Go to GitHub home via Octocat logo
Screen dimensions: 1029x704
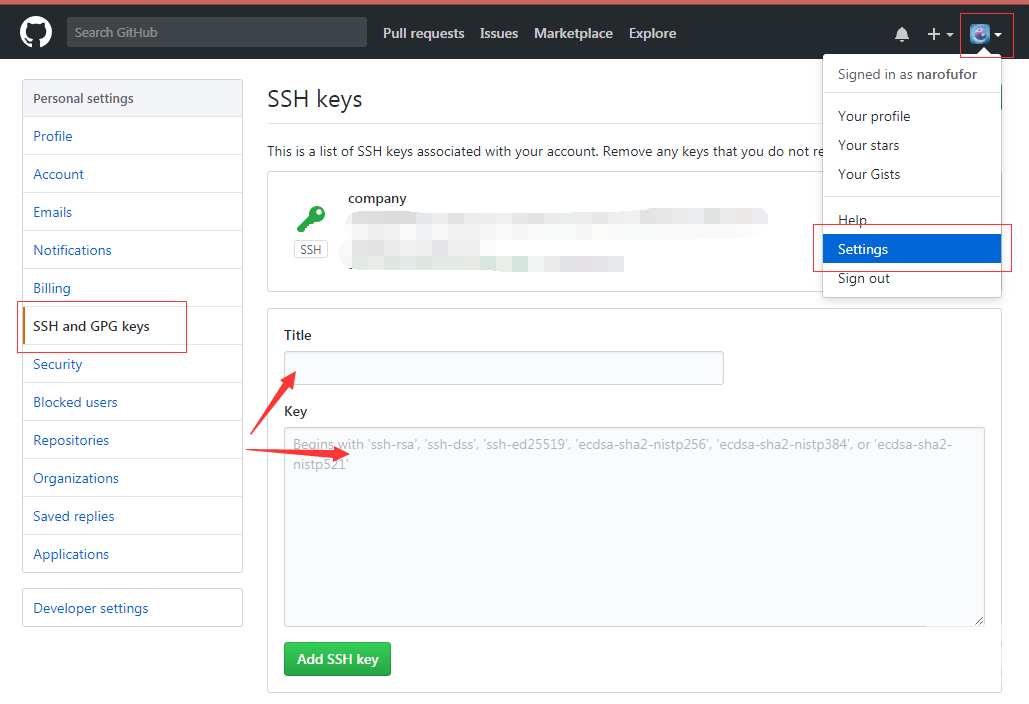[35, 32]
